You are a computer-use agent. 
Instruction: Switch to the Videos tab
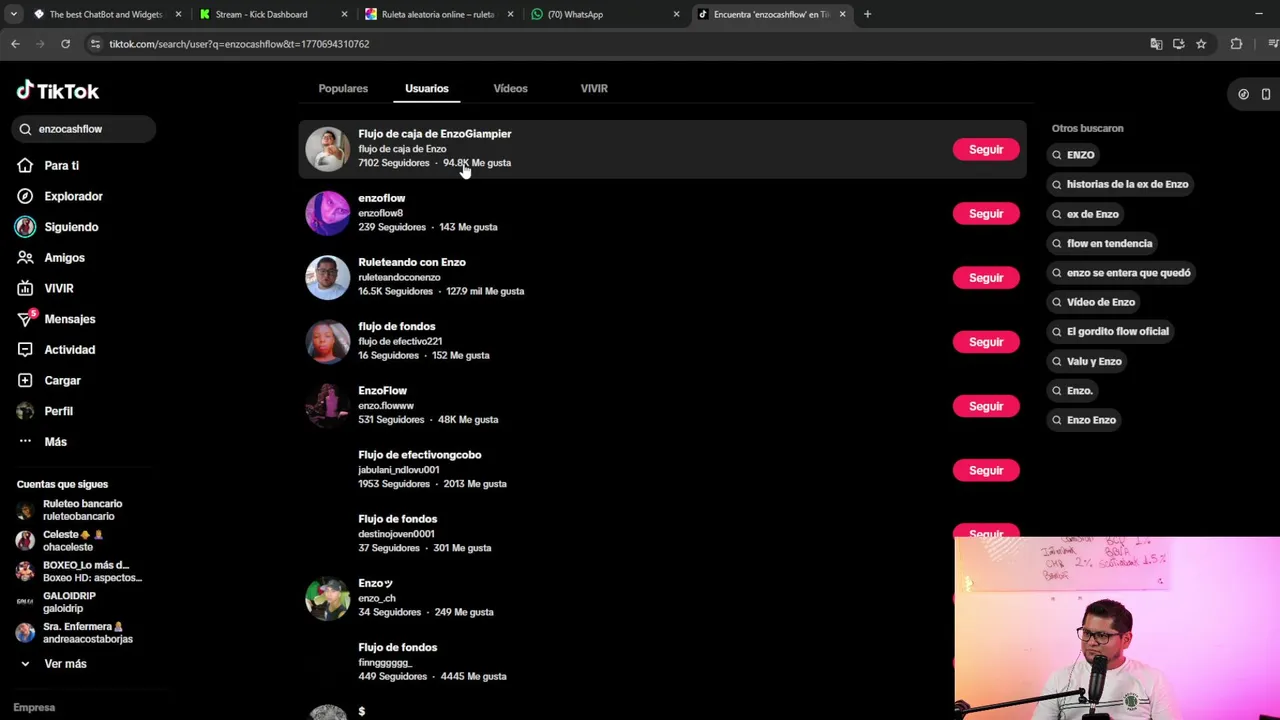(510, 88)
